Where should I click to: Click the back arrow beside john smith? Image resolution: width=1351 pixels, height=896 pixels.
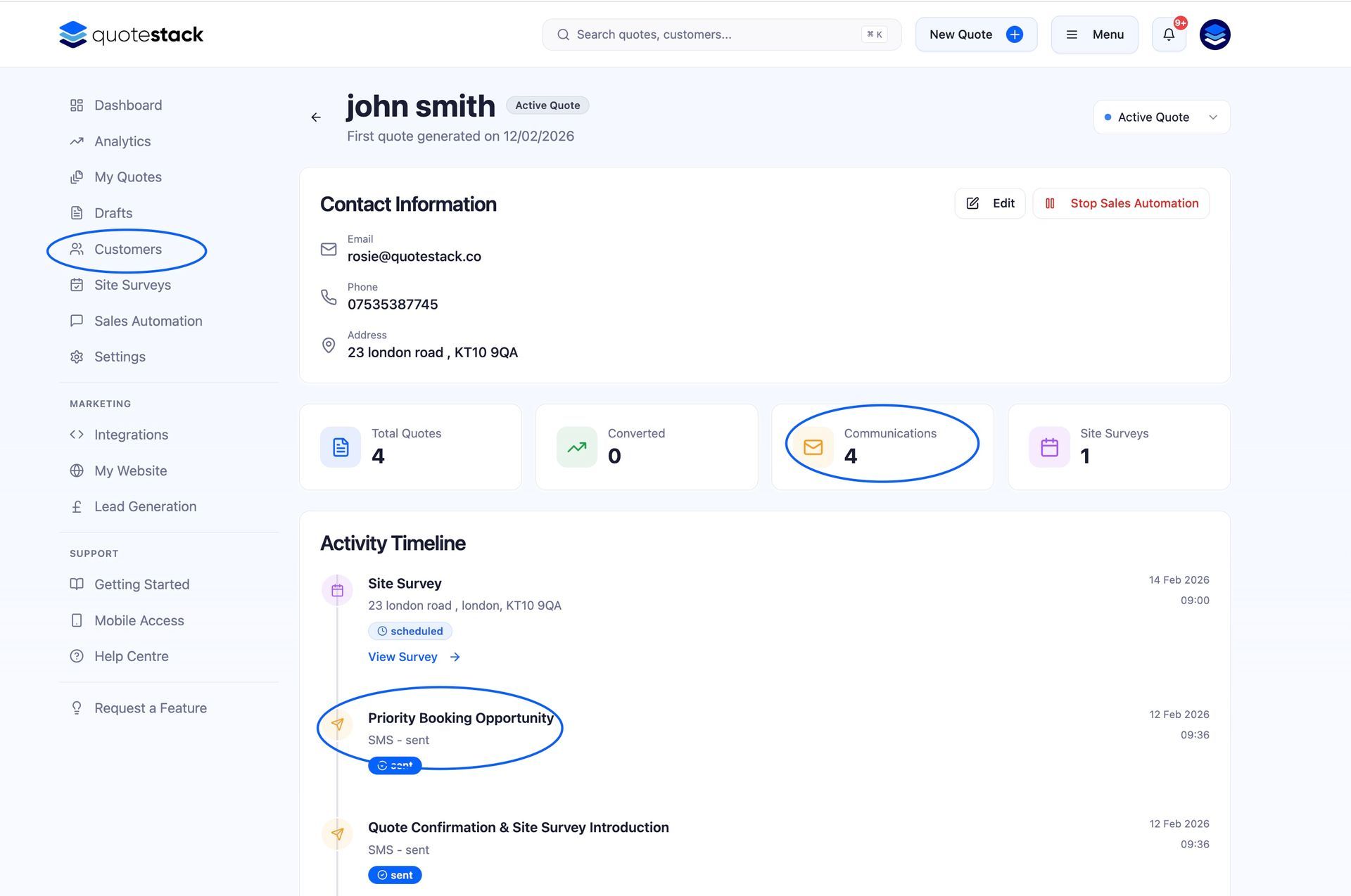point(316,117)
